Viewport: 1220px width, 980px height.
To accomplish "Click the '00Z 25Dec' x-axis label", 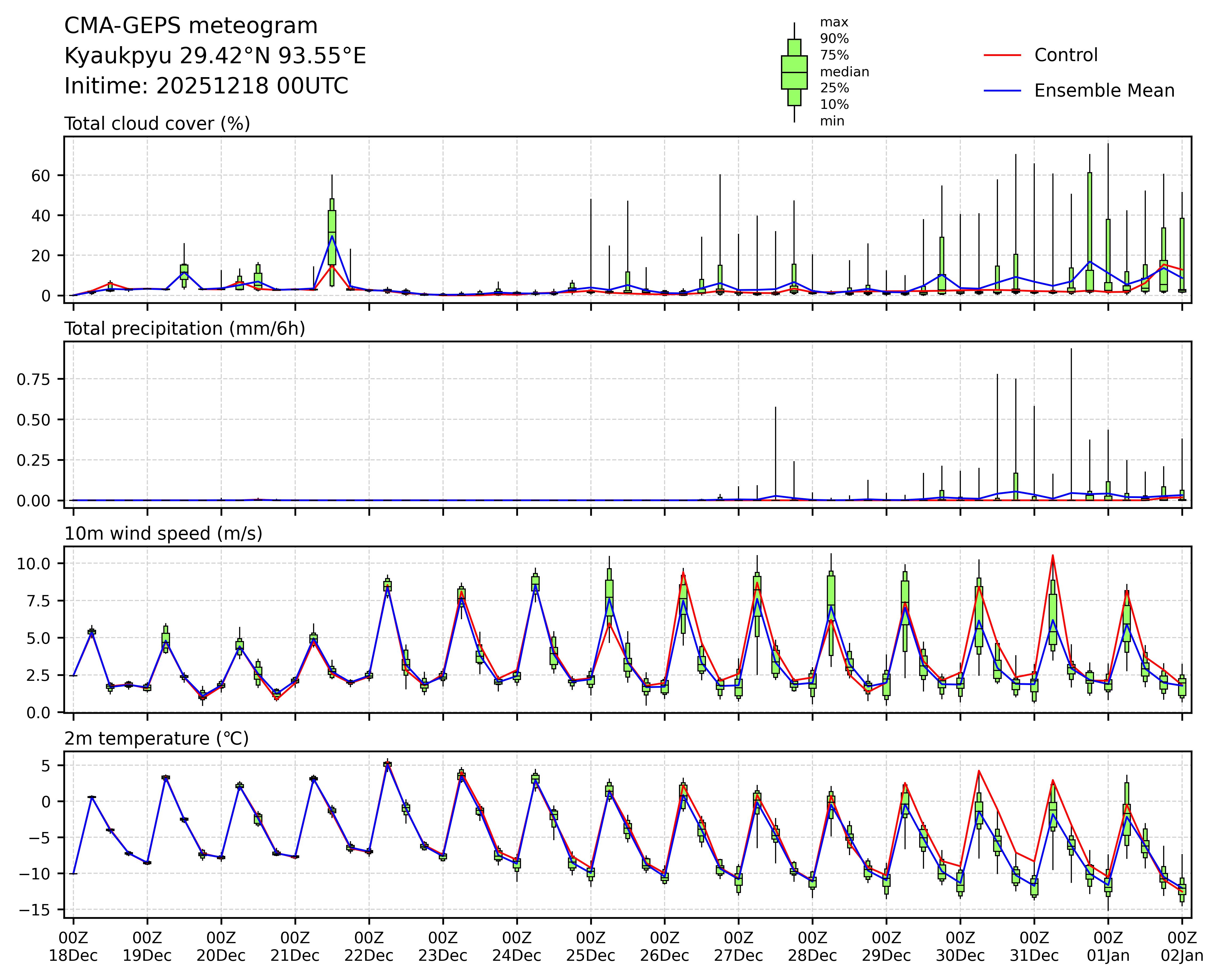I will pos(591,947).
